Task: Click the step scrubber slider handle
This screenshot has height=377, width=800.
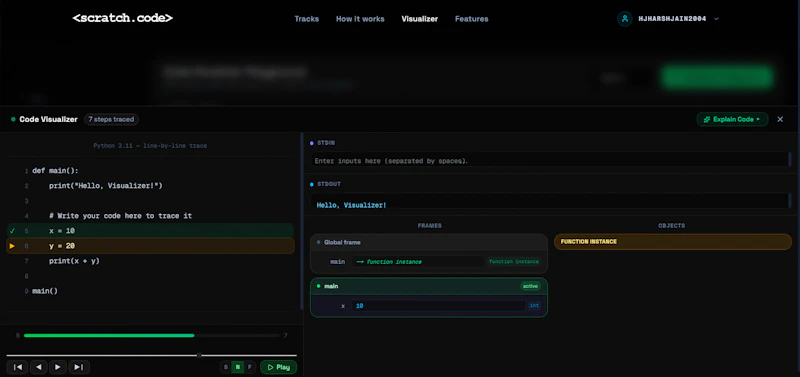Action: [199, 355]
